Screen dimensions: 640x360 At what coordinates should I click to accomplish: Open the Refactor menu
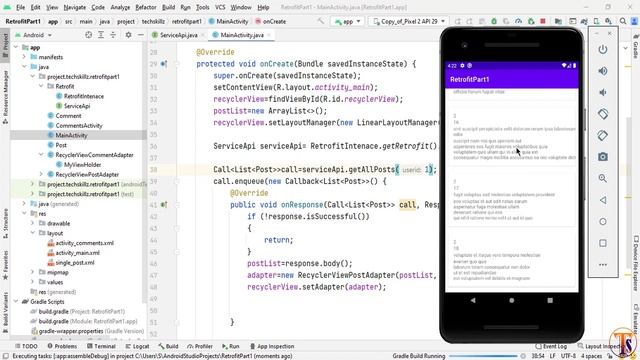tap(146, 7)
